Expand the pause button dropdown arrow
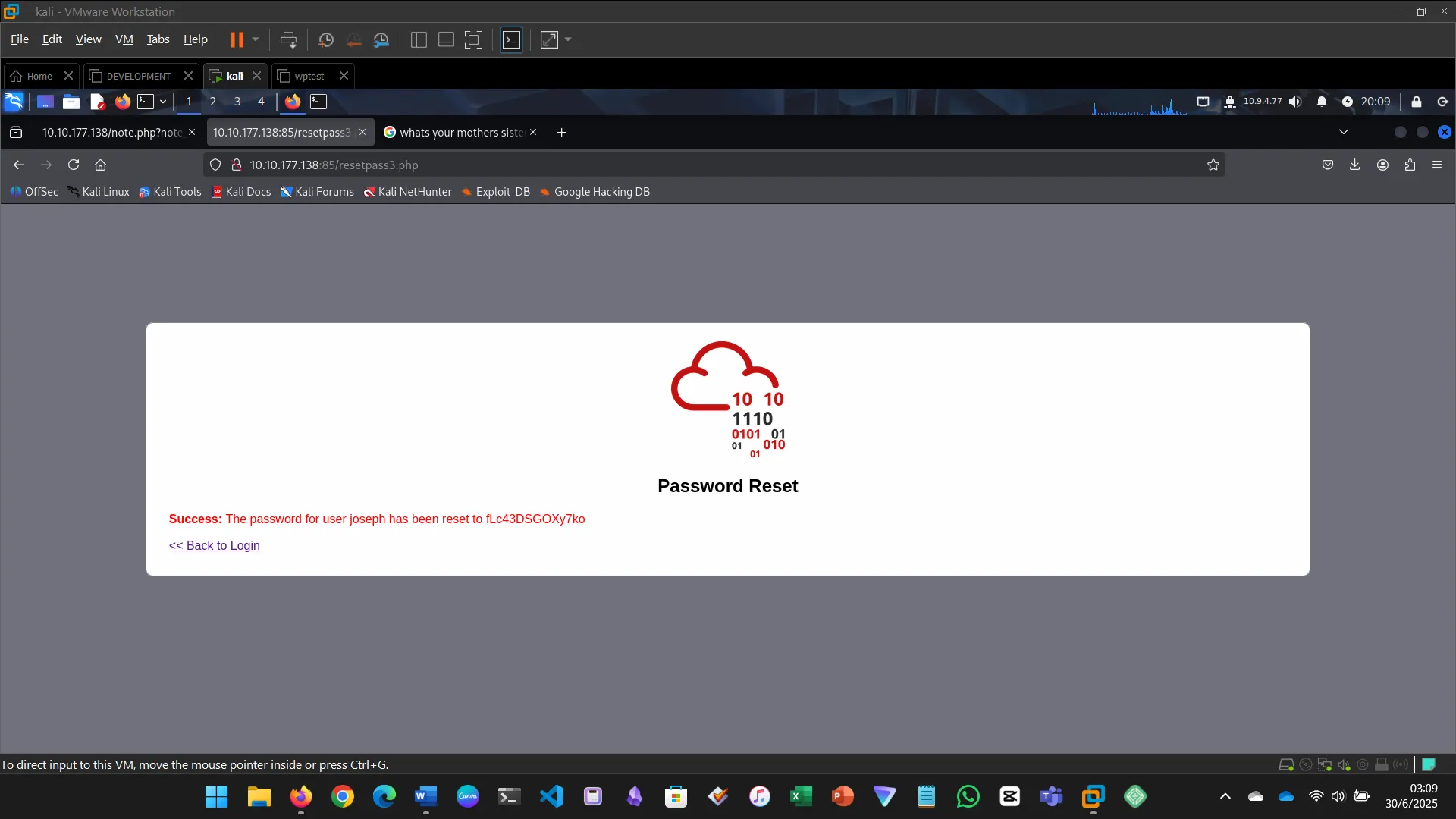 (256, 39)
